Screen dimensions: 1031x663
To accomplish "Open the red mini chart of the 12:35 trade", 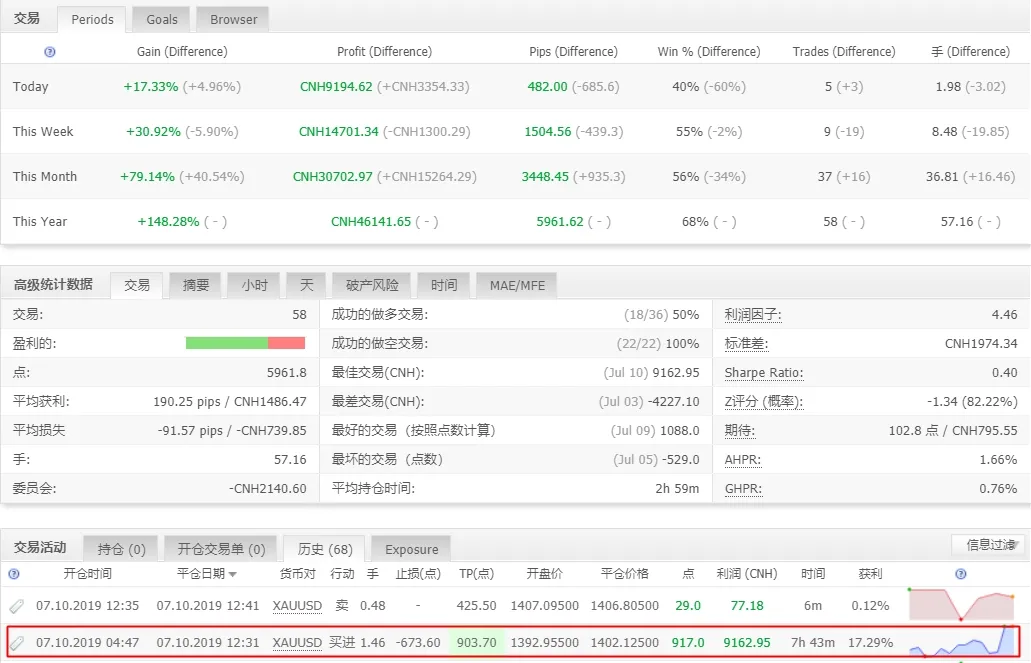I will click(x=962, y=604).
